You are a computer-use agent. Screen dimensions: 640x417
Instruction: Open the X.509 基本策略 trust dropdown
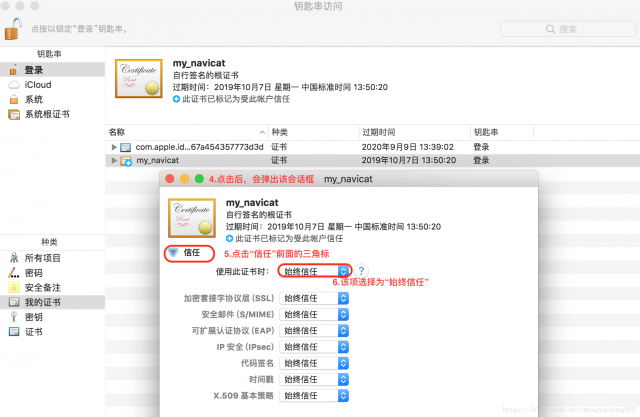coord(314,395)
